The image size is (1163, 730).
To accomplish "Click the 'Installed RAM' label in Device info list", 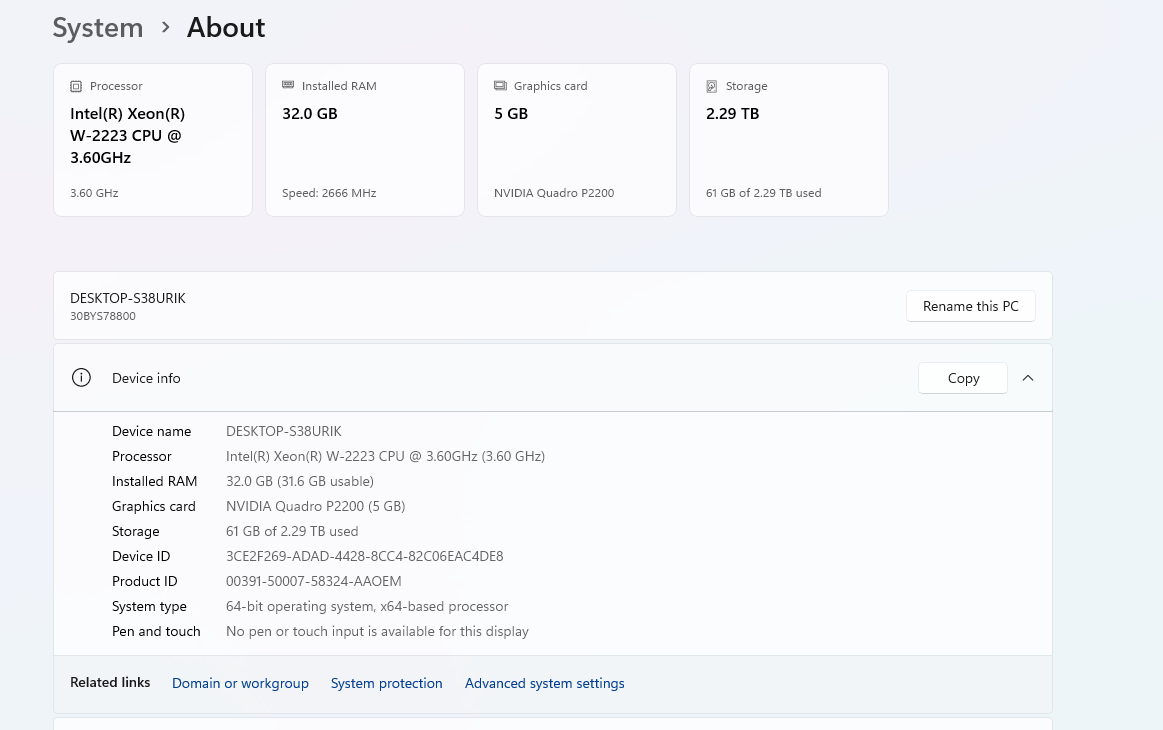I will [154, 481].
